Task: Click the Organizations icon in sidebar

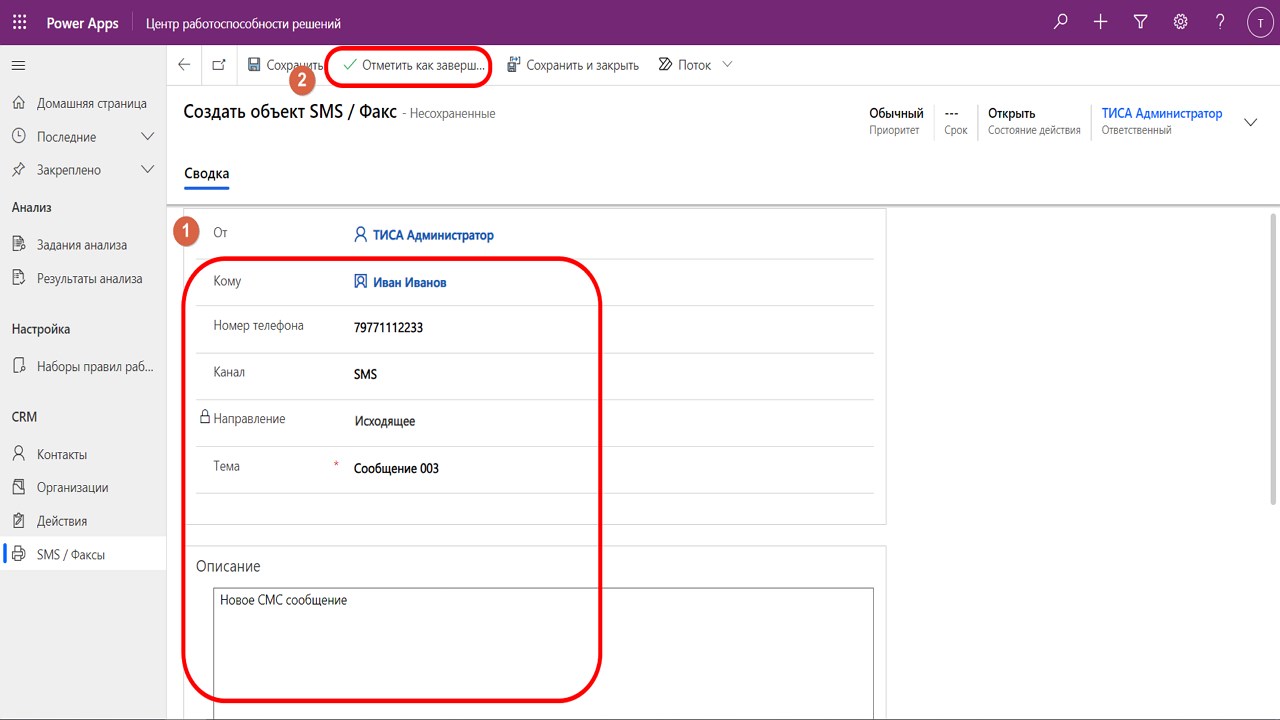Action: click(x=18, y=487)
